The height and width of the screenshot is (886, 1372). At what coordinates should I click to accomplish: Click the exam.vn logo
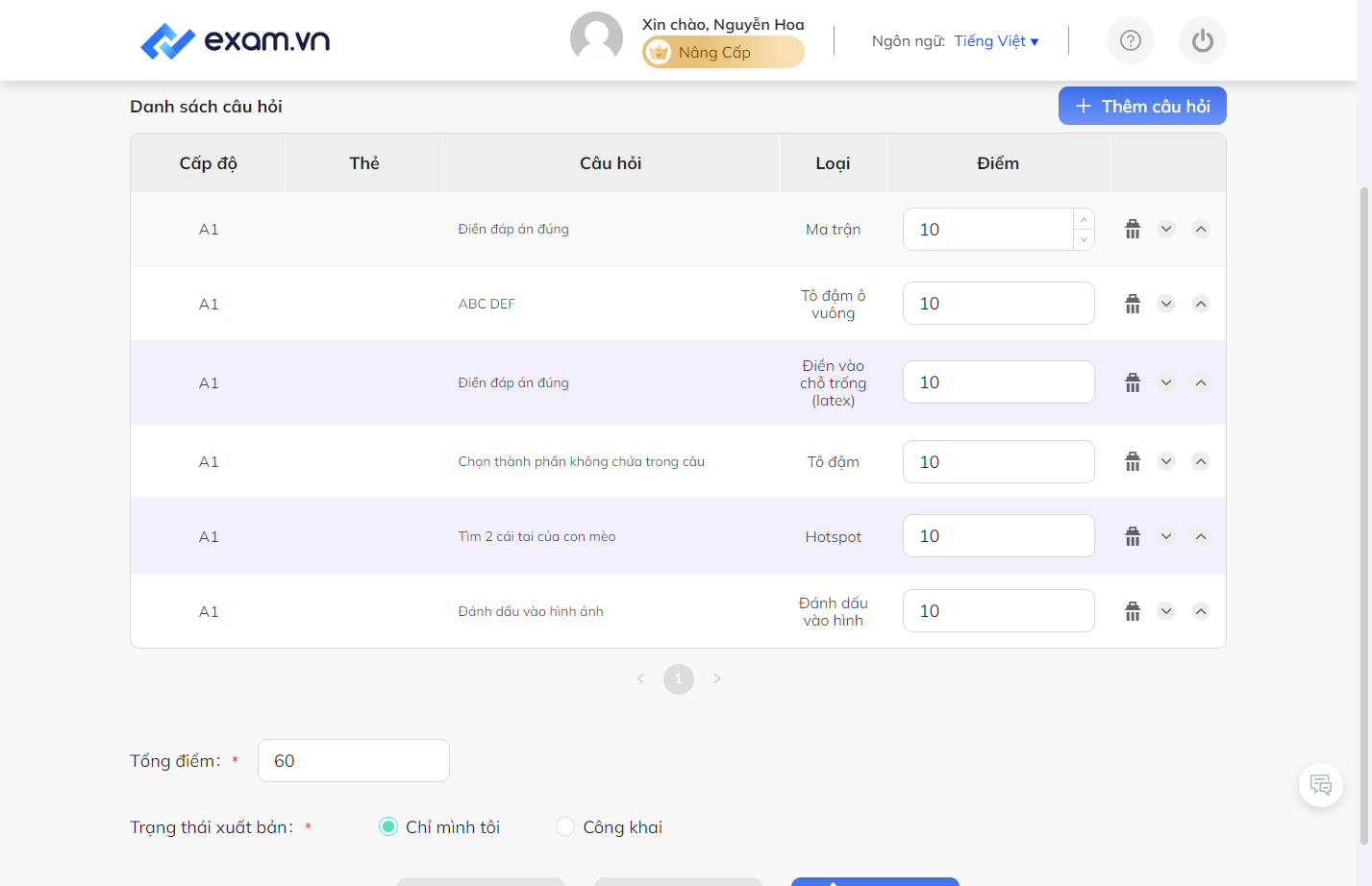235,40
